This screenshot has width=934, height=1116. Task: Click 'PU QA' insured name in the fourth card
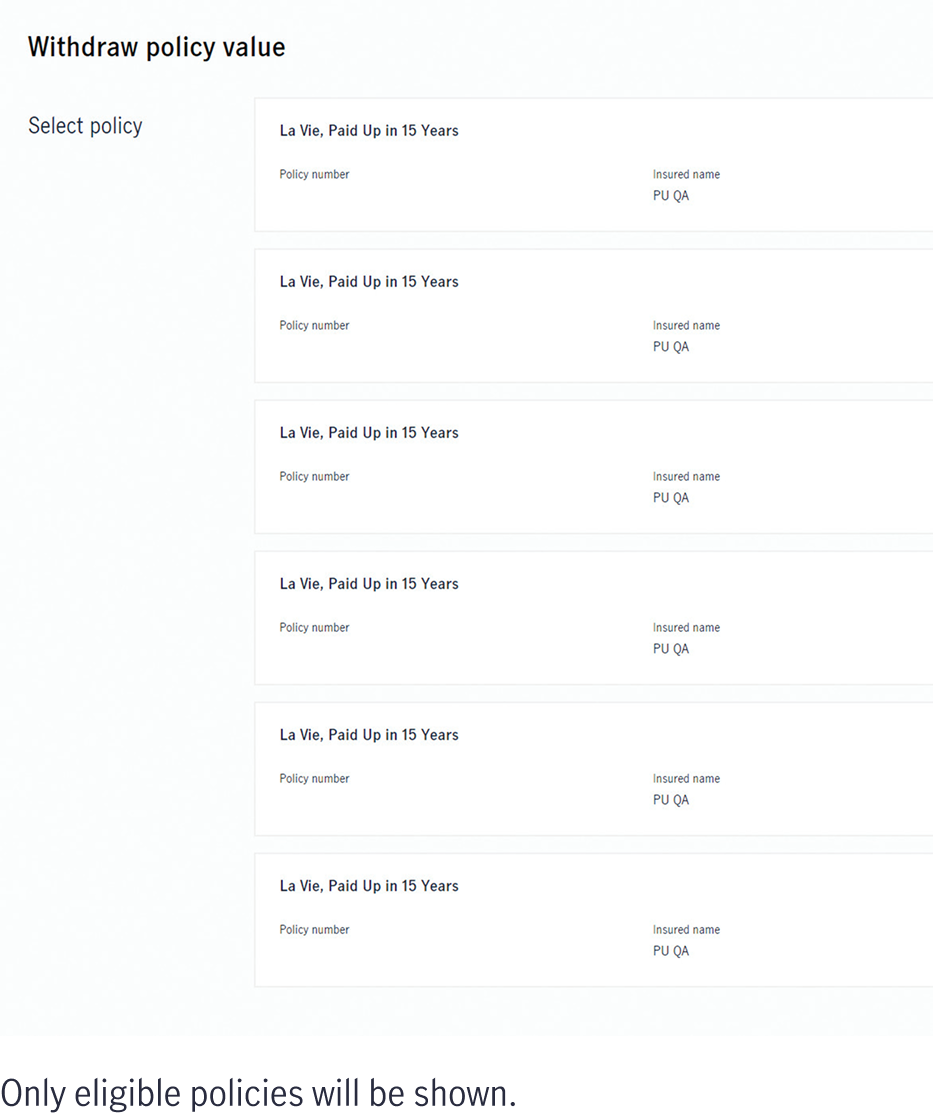[671, 648]
